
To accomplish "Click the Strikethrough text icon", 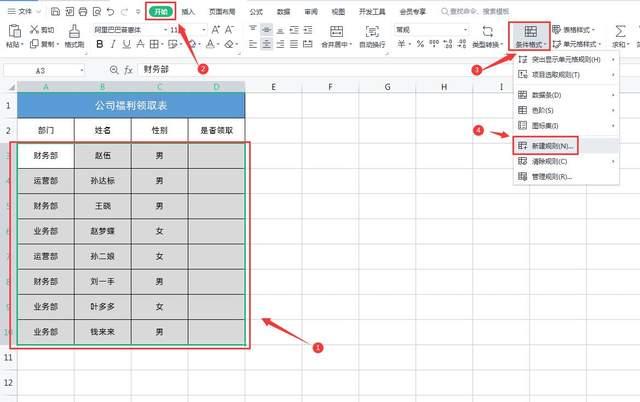I will point(140,44).
